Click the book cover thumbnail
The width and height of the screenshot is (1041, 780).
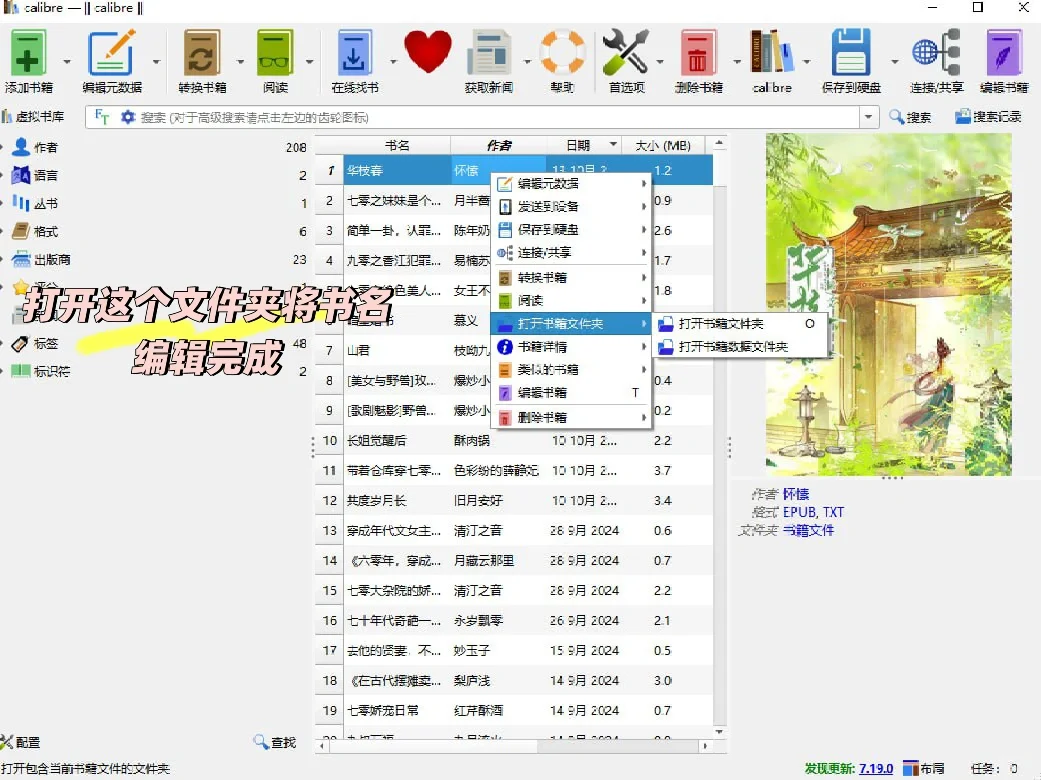pyautogui.click(x=888, y=304)
